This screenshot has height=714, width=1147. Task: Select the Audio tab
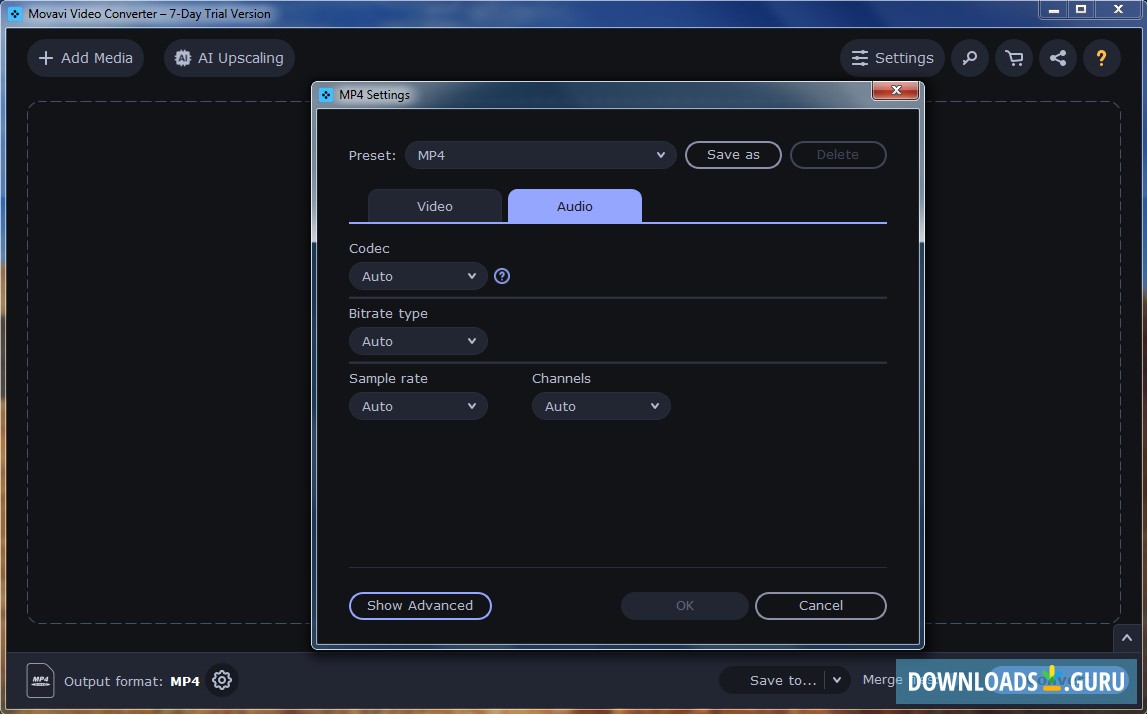click(575, 206)
